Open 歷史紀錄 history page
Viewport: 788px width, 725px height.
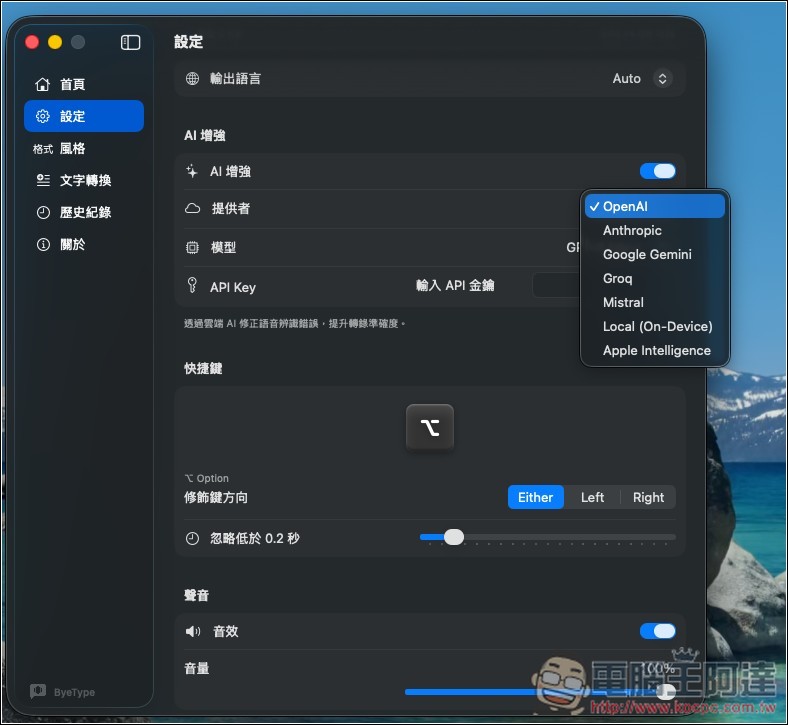pyautogui.click(x=84, y=212)
